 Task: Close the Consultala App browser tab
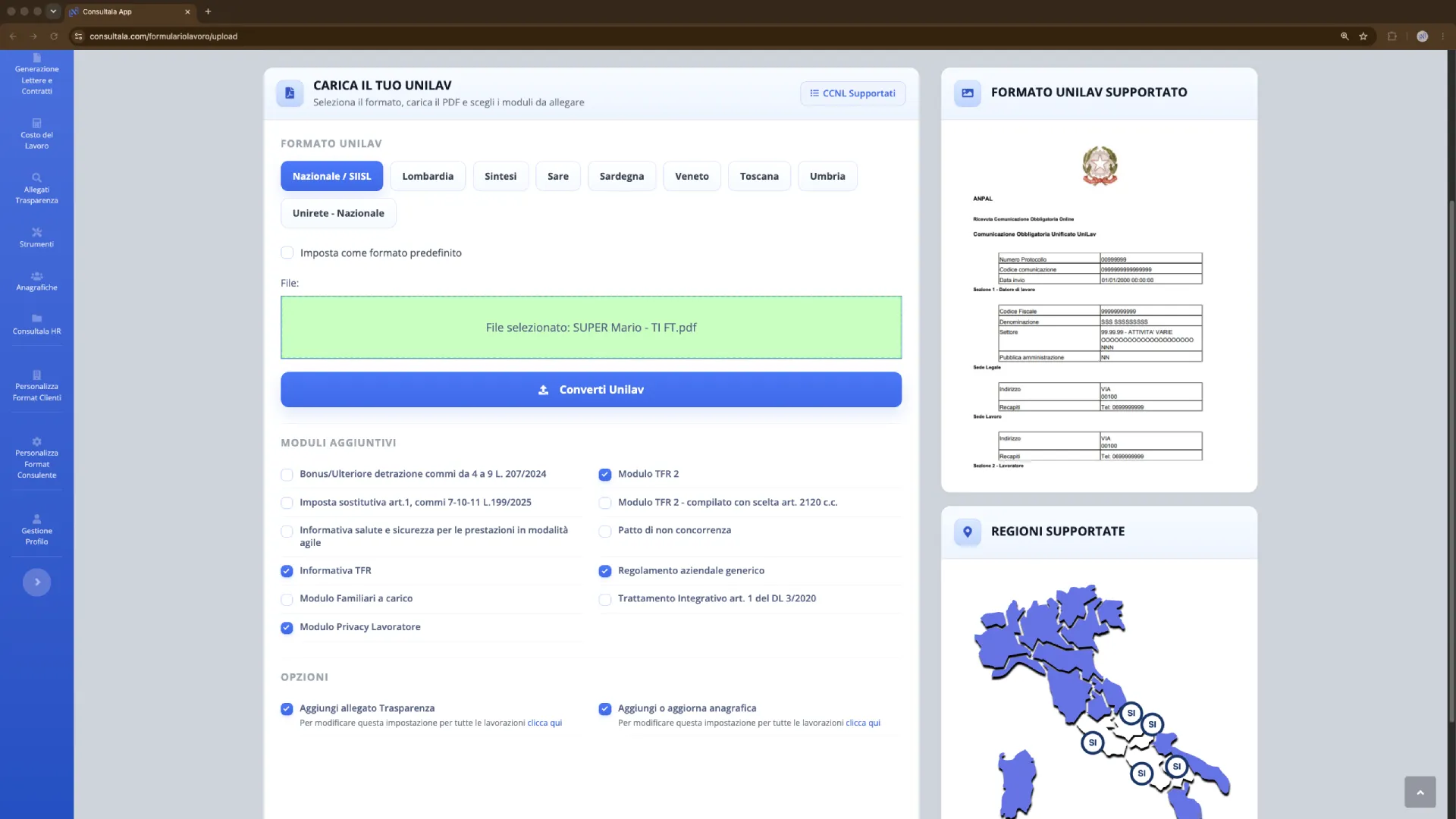(x=187, y=11)
